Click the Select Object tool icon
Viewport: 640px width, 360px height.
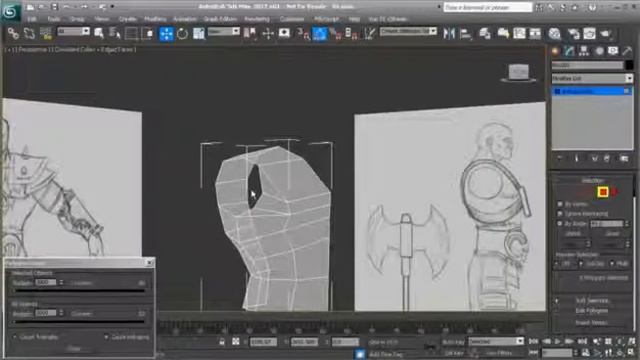click(99, 33)
